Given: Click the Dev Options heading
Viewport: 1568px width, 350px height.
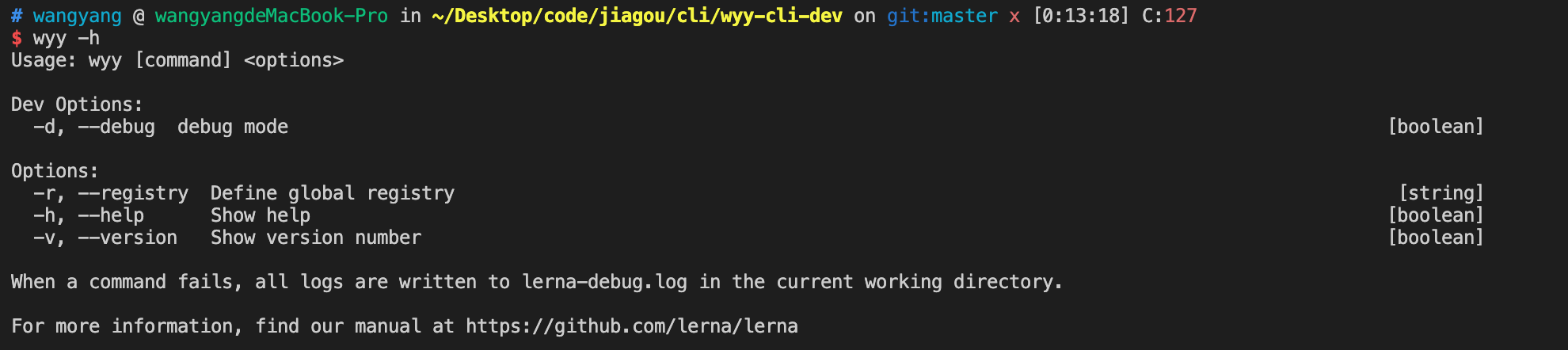Looking at the screenshot, I should coord(77,105).
